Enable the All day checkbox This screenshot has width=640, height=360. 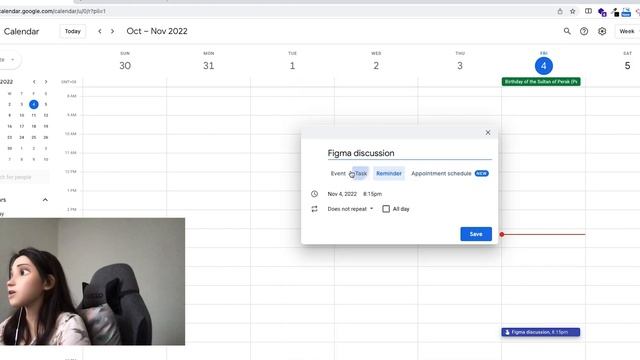(x=386, y=209)
